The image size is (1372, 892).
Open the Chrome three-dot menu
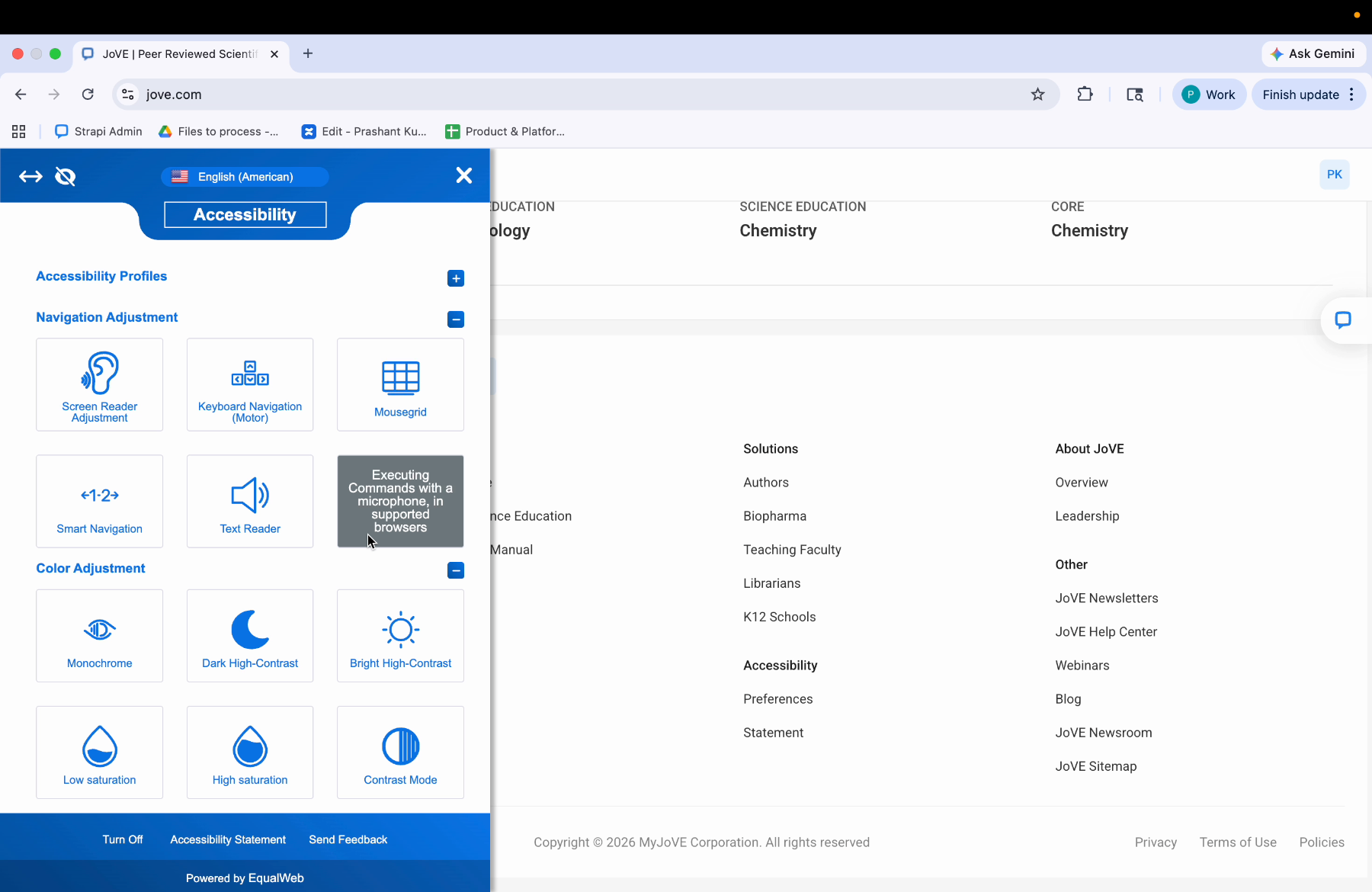coord(1351,95)
